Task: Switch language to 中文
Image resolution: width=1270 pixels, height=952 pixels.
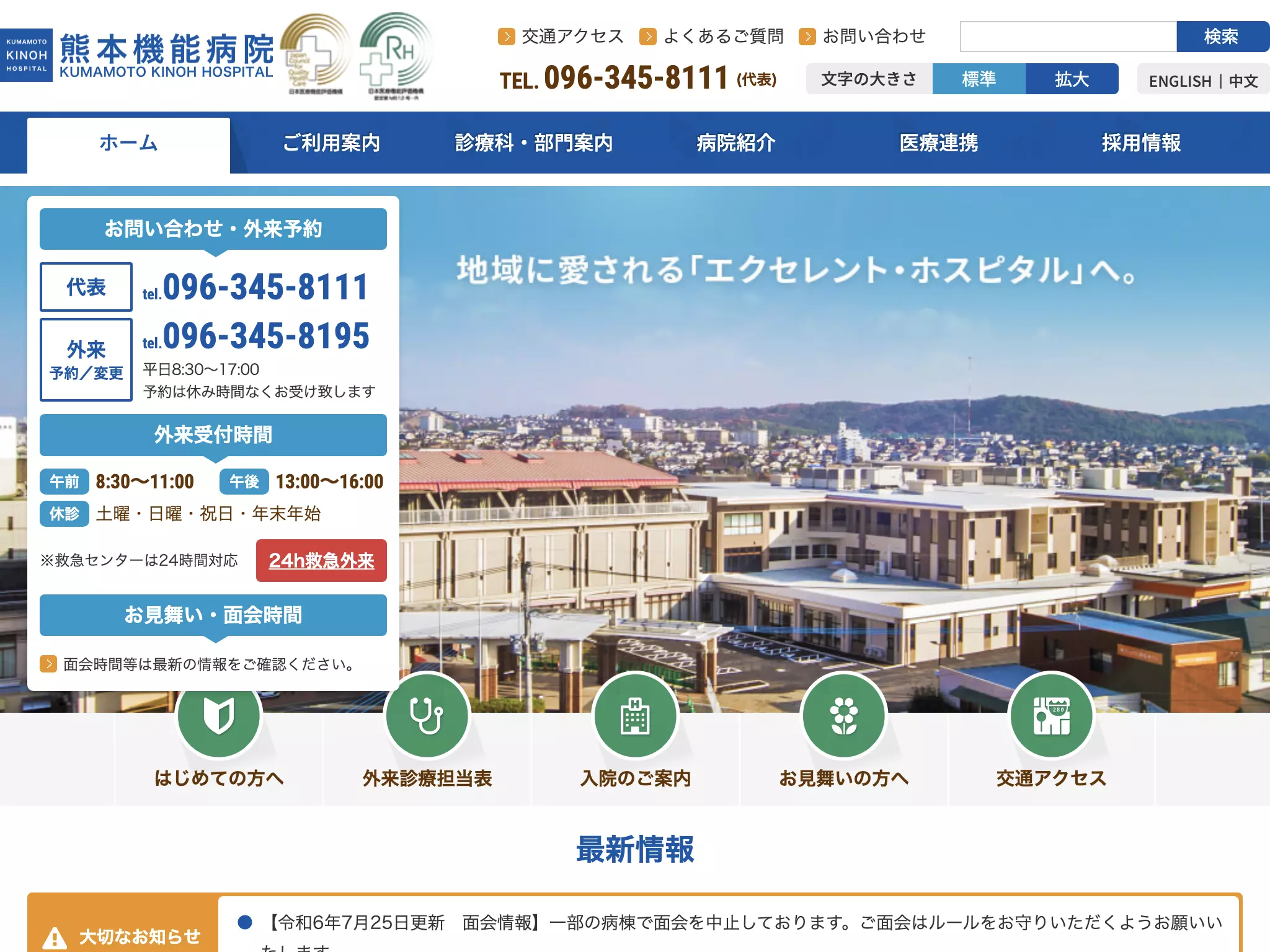Action: (x=1243, y=81)
